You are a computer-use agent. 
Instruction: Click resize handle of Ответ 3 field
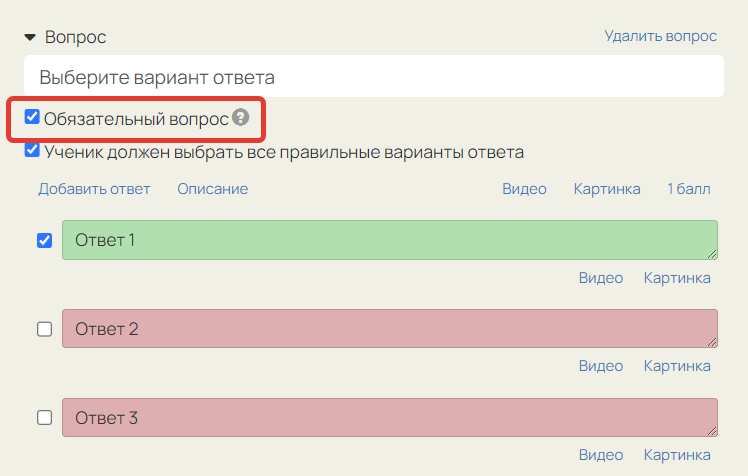pyautogui.click(x=712, y=431)
